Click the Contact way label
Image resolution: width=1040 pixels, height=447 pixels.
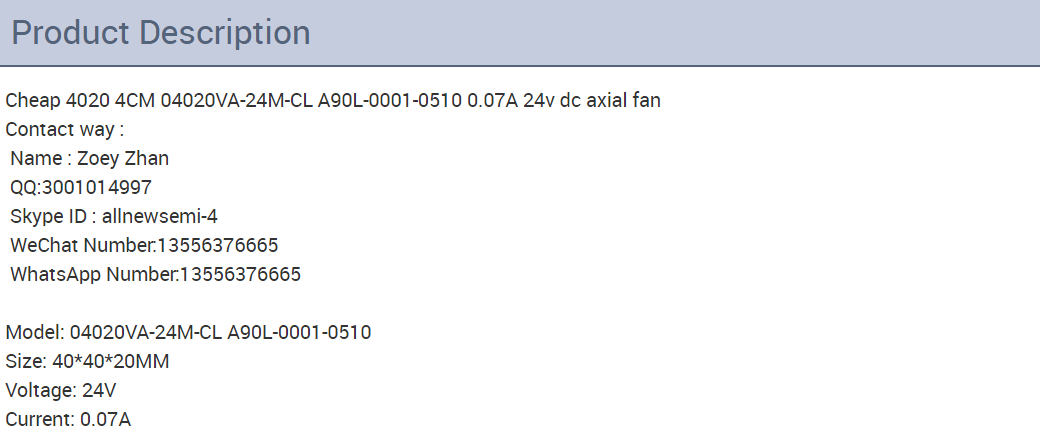tap(65, 130)
